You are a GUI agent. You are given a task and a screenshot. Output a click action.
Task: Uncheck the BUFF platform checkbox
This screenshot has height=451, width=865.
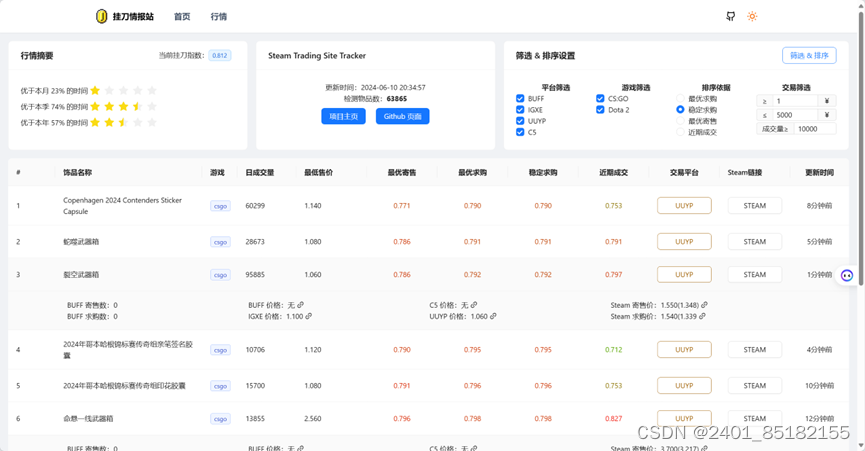(x=520, y=99)
